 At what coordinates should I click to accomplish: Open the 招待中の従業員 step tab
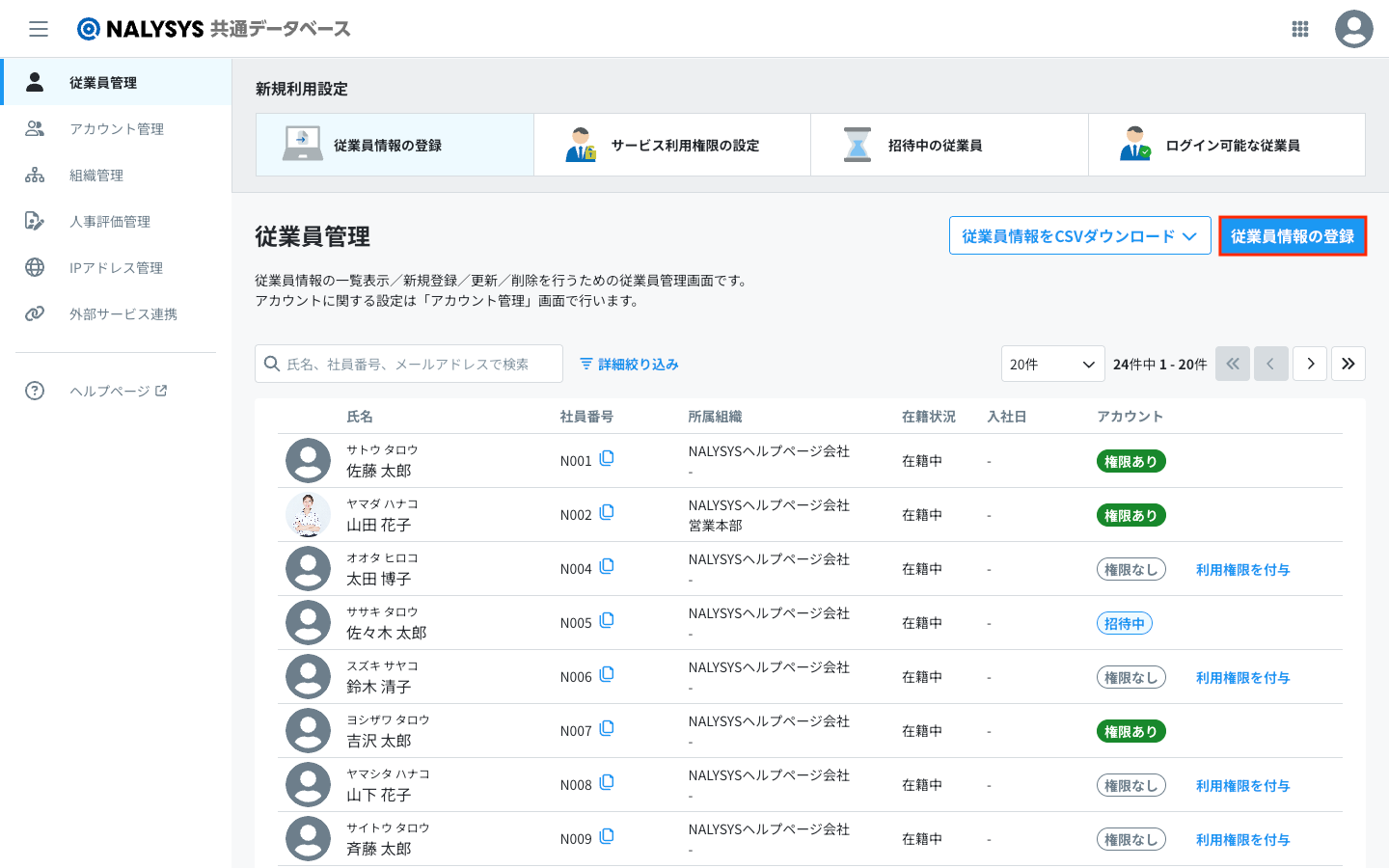(949, 146)
